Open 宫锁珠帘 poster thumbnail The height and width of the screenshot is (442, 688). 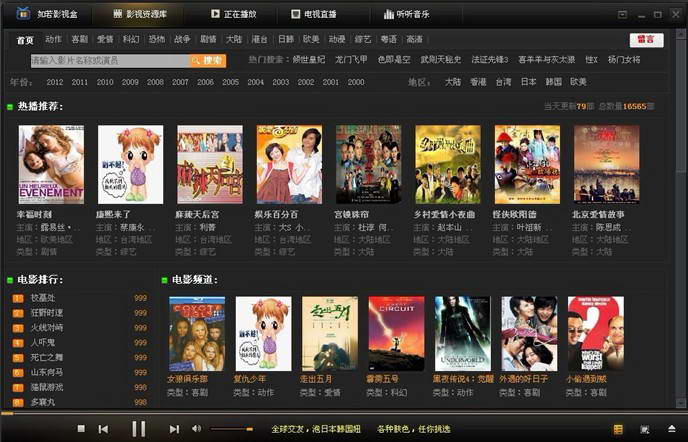tap(369, 165)
